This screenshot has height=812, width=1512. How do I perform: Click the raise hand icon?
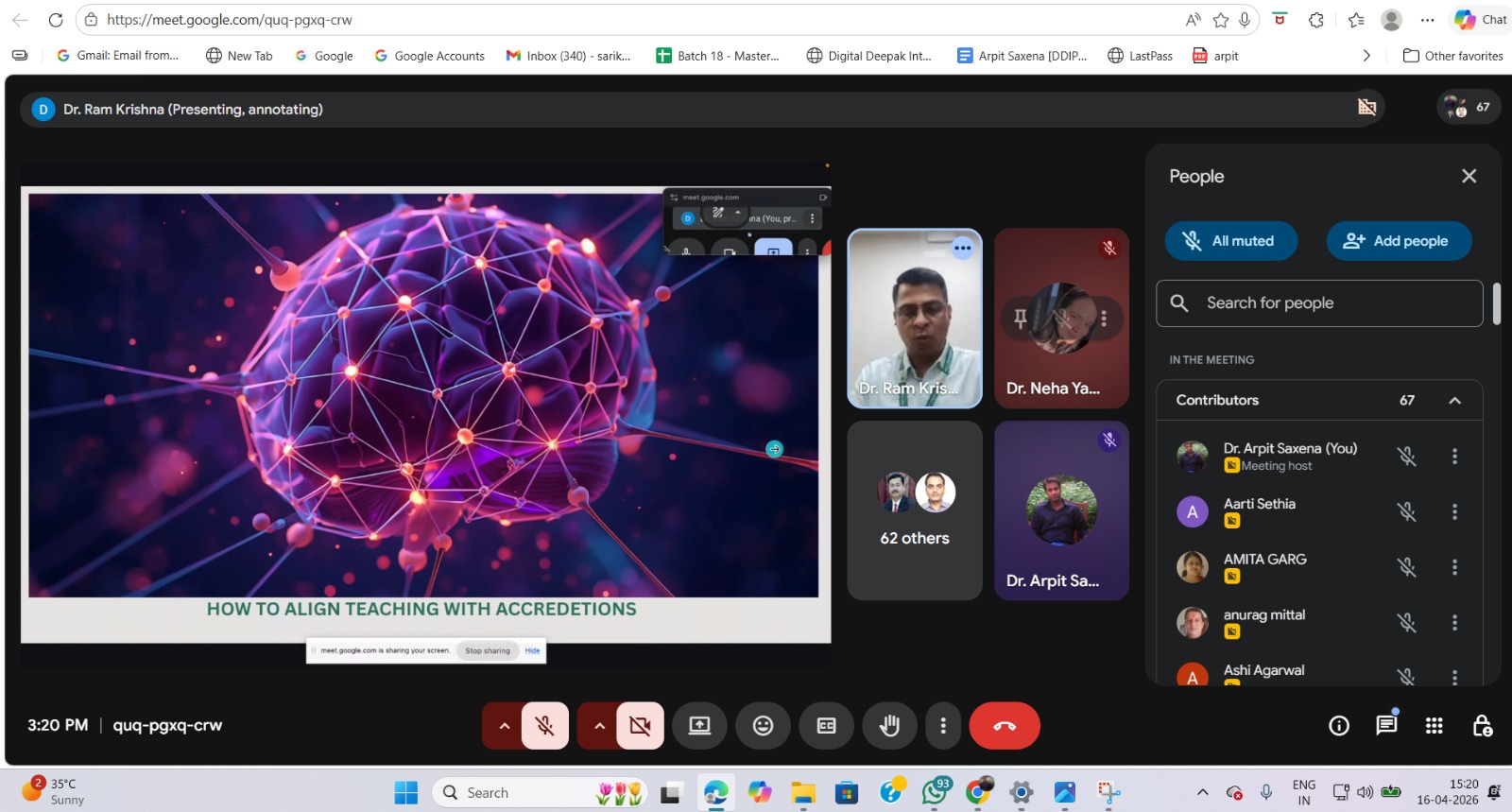889,726
